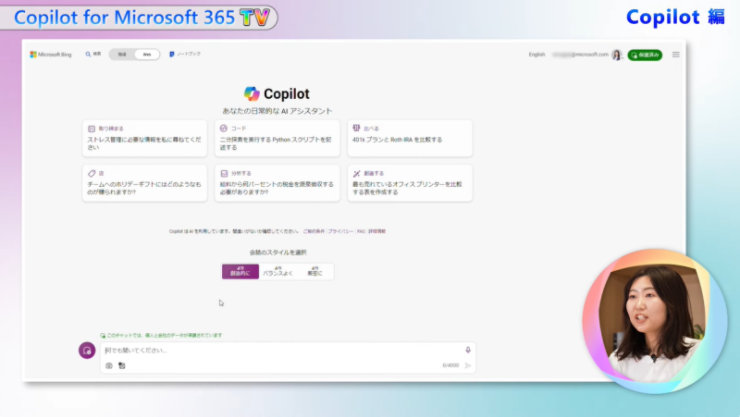The image size is (740, 417).
Task: Open the office printer comparison table card
Action: click(x=410, y=183)
